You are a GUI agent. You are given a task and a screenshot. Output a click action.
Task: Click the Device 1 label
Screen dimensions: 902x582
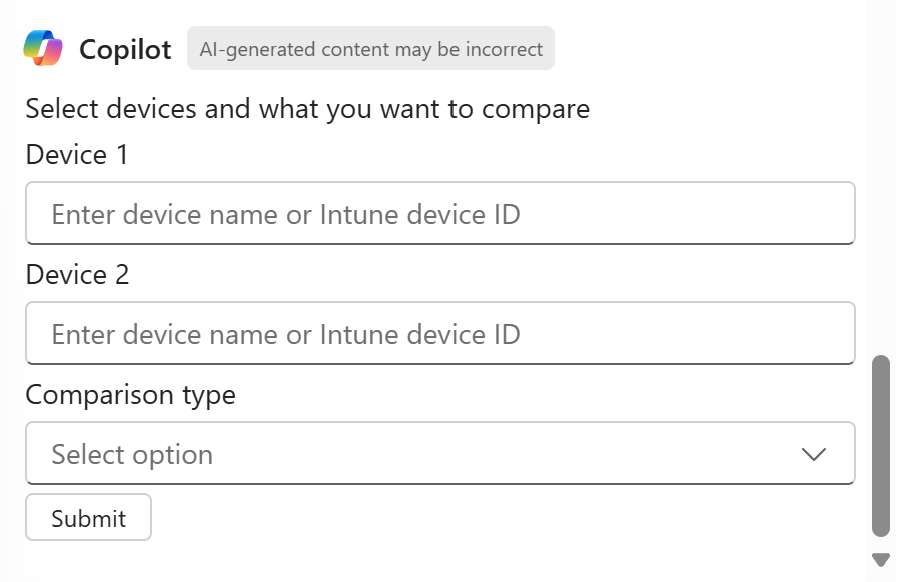[x=70, y=155]
